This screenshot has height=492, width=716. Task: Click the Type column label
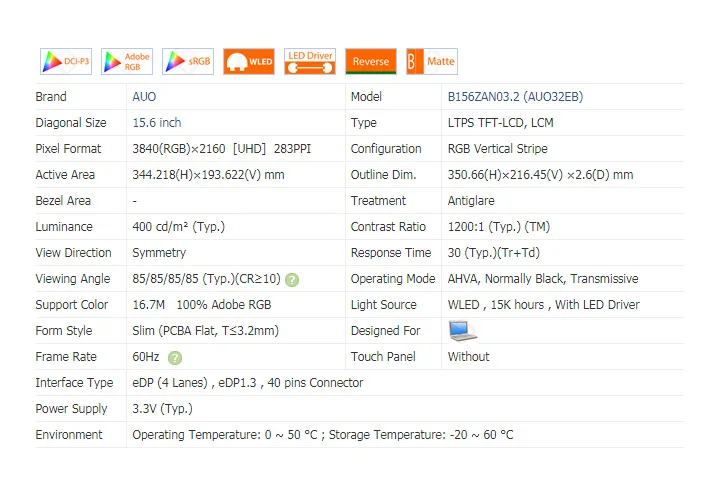pyautogui.click(x=364, y=123)
